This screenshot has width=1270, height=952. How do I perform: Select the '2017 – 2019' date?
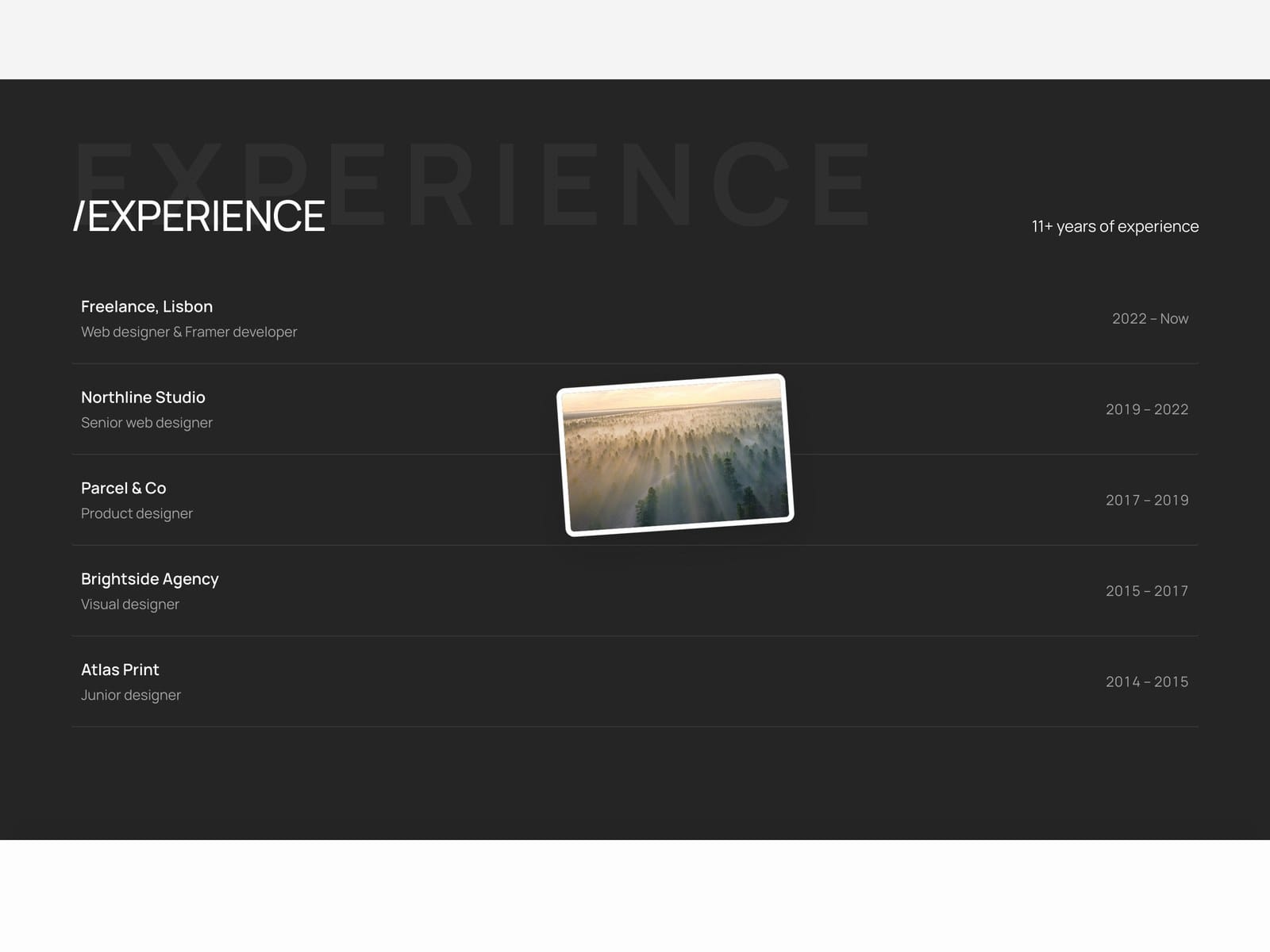click(1147, 500)
